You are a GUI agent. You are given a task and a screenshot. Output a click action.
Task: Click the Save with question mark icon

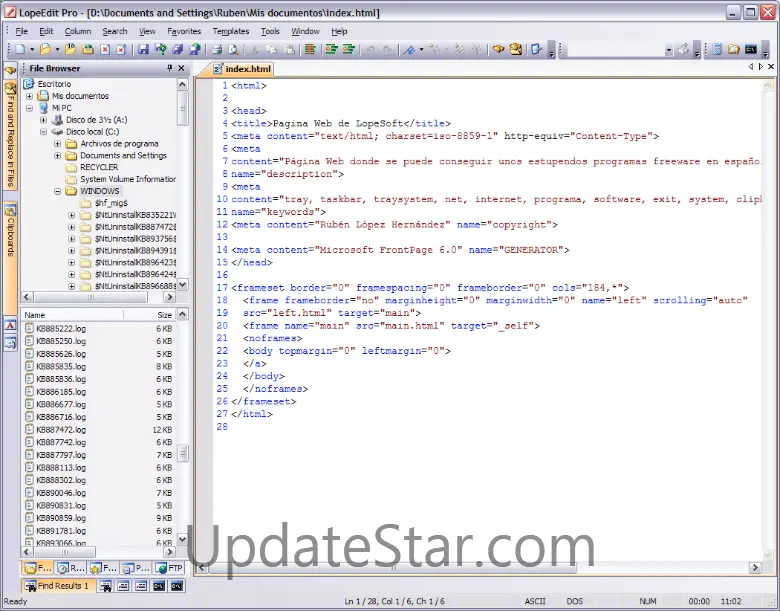pyautogui.click(x=160, y=49)
